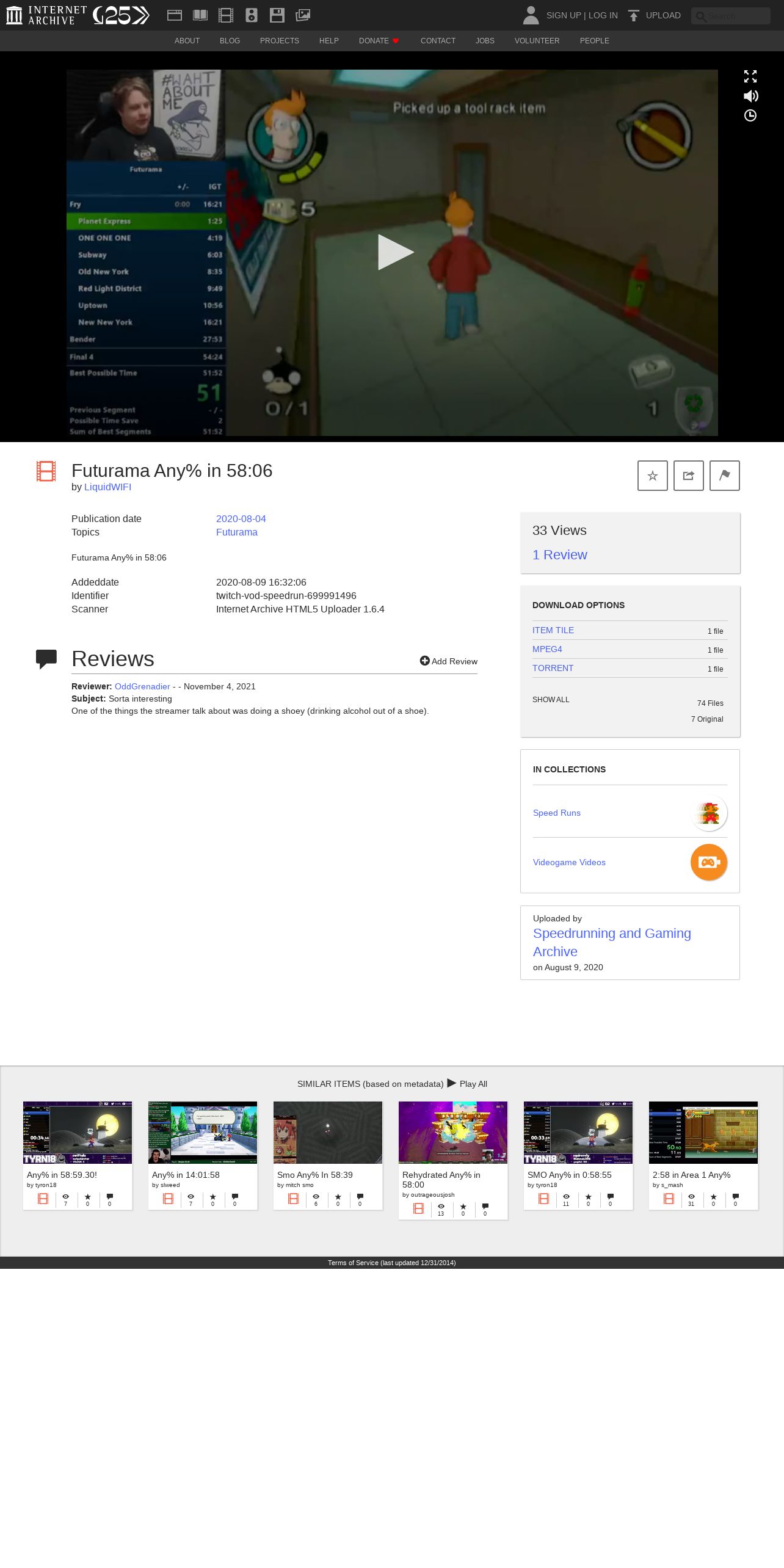Open the Any% in 58:59.30! thumbnail
This screenshot has width=784, height=1568.
(x=78, y=1133)
